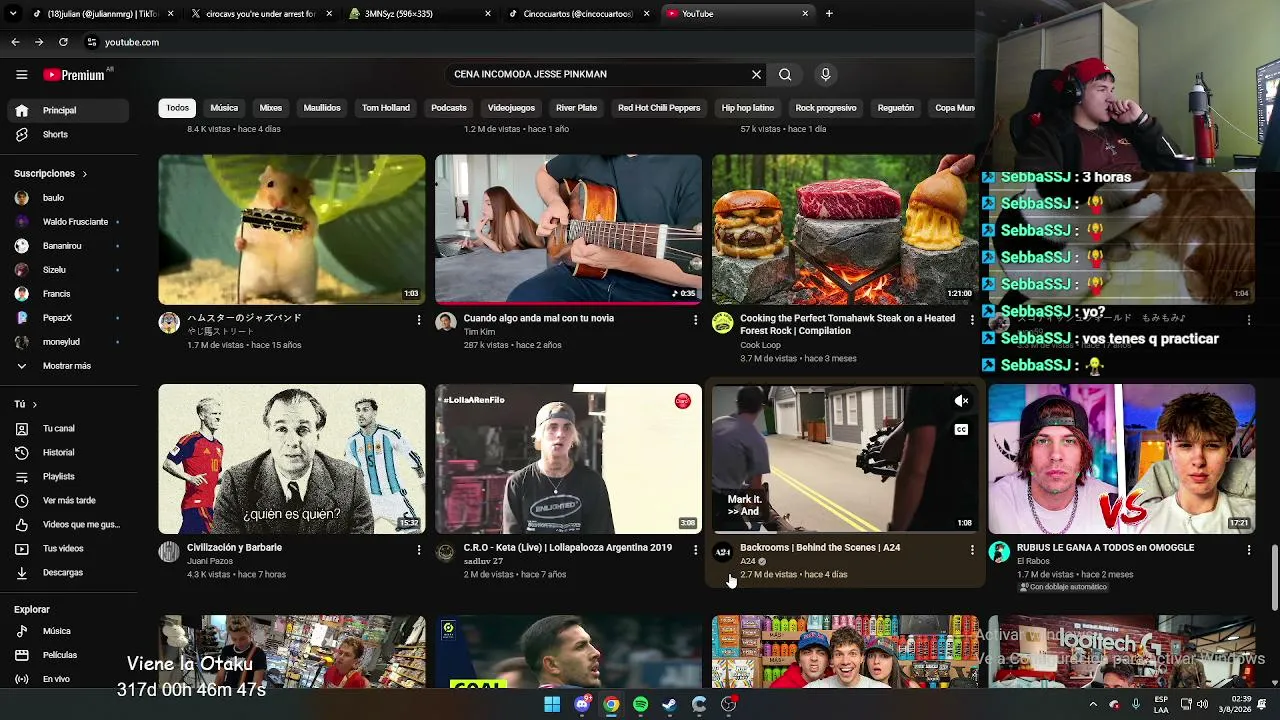Click the browser address bar youtube.com

(x=132, y=42)
